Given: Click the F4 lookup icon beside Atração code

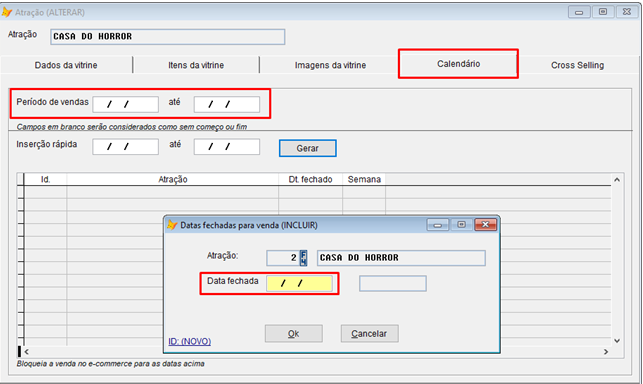Looking at the screenshot, I should tap(303, 258).
